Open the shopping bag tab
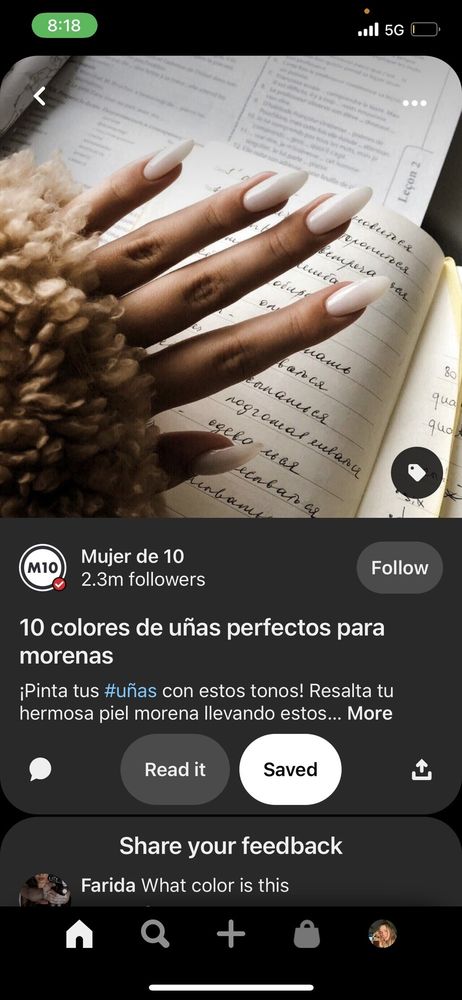 click(x=306, y=935)
